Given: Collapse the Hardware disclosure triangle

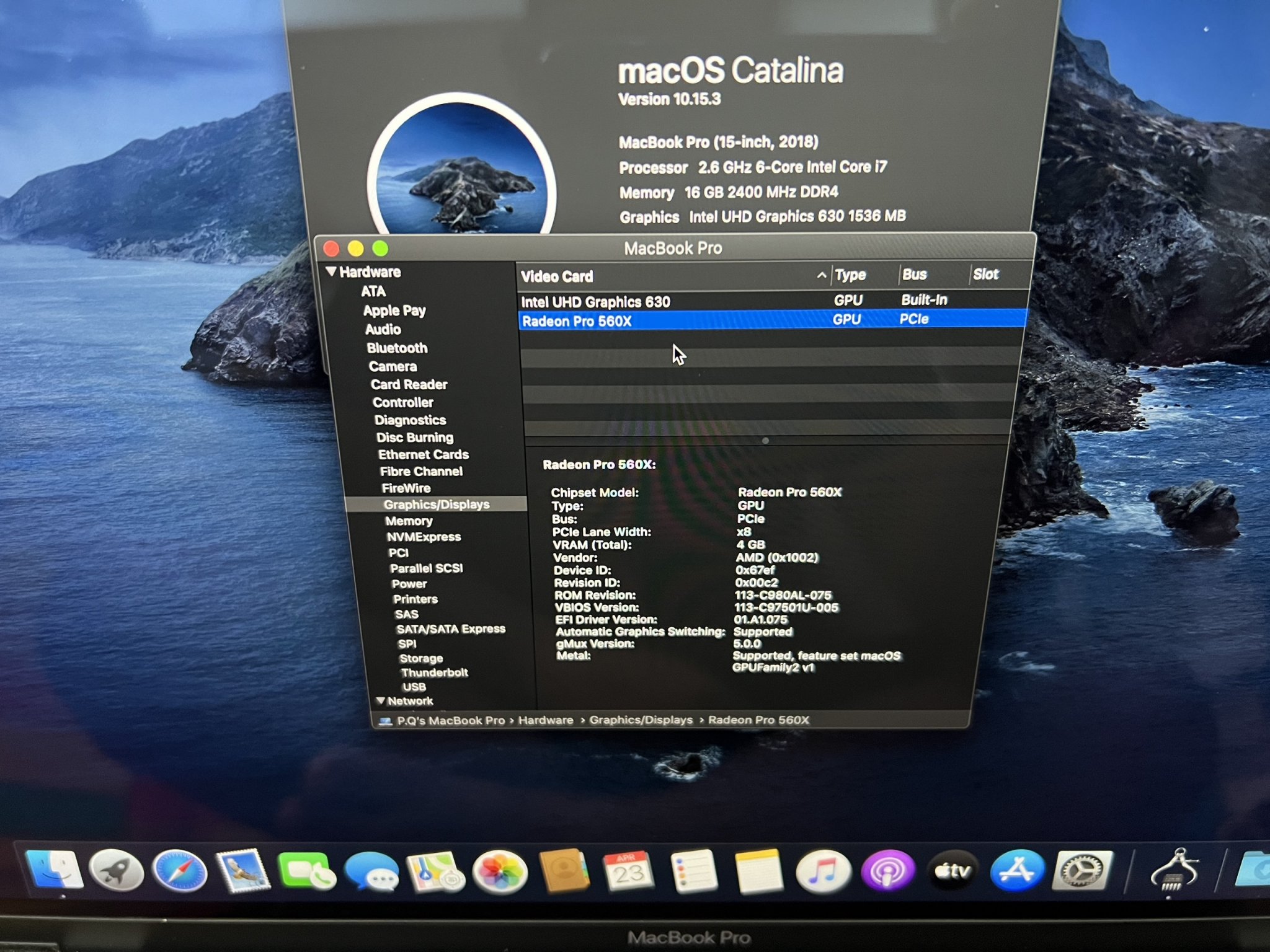Looking at the screenshot, I should (331, 271).
